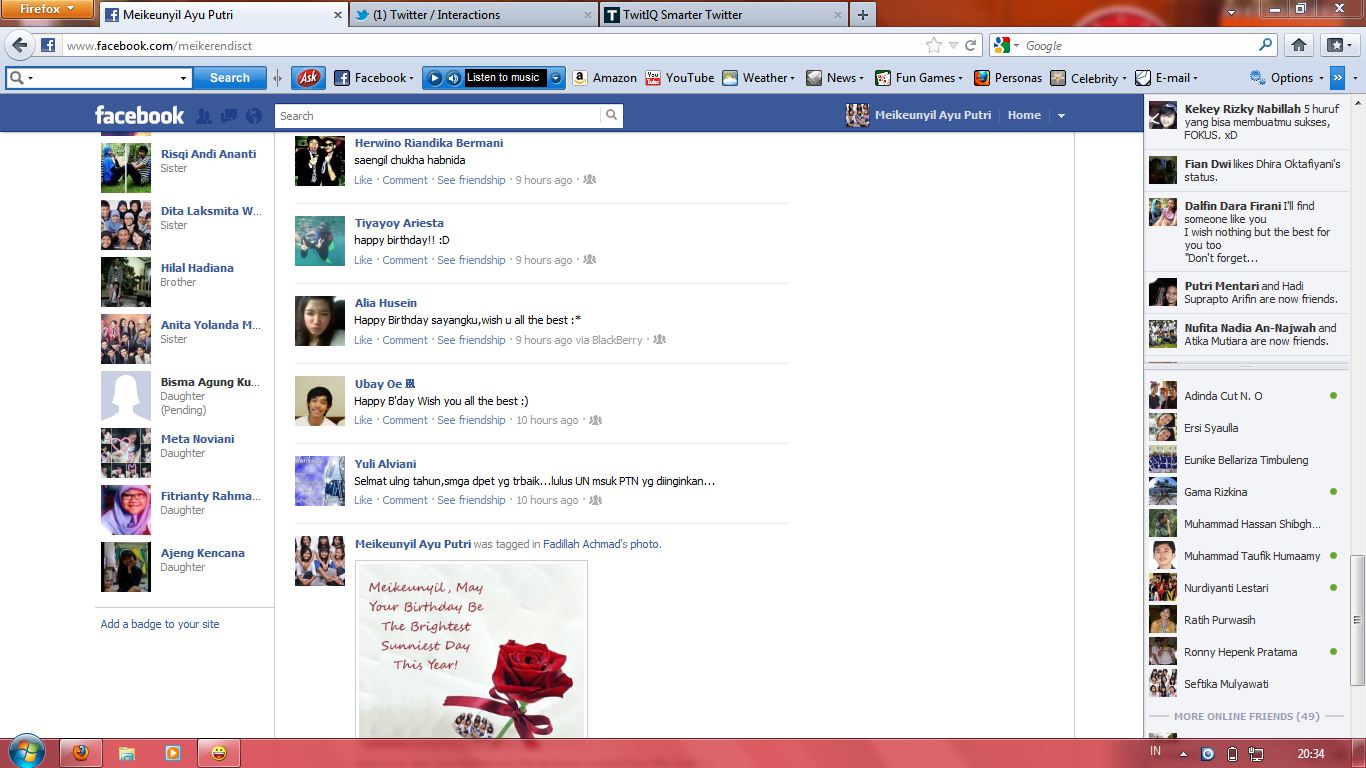Click Fitrianty Rahma's profile thumbnail

pos(126,510)
